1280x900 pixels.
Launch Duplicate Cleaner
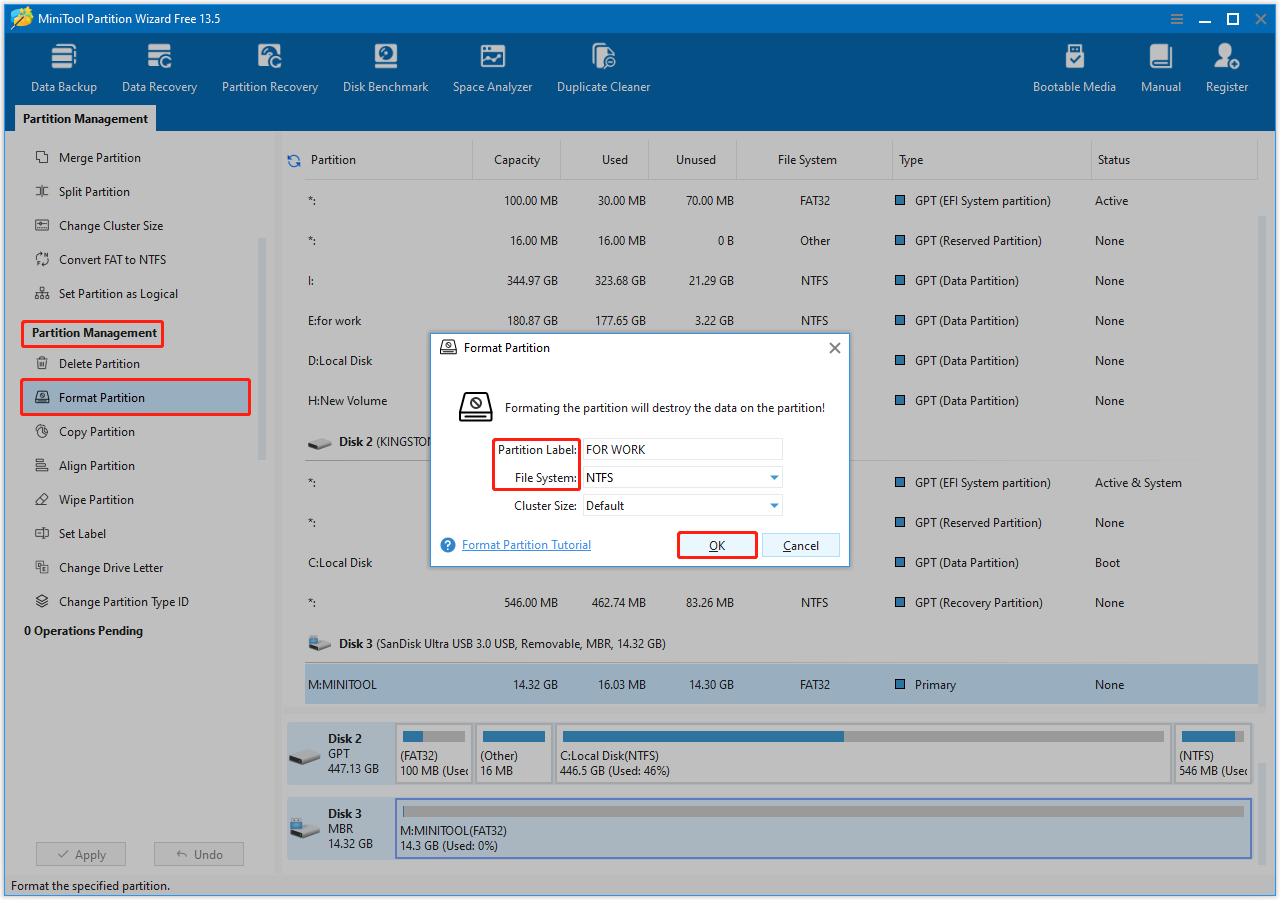[x=603, y=65]
